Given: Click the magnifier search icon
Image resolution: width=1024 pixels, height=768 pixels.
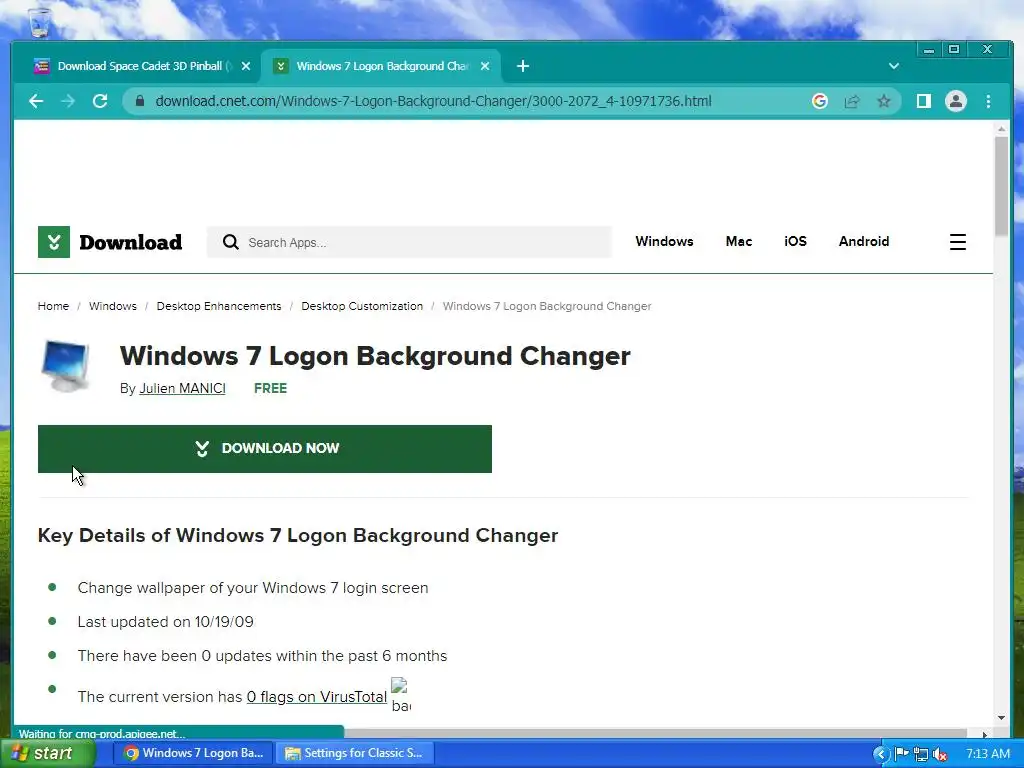Looking at the screenshot, I should pyautogui.click(x=231, y=242).
